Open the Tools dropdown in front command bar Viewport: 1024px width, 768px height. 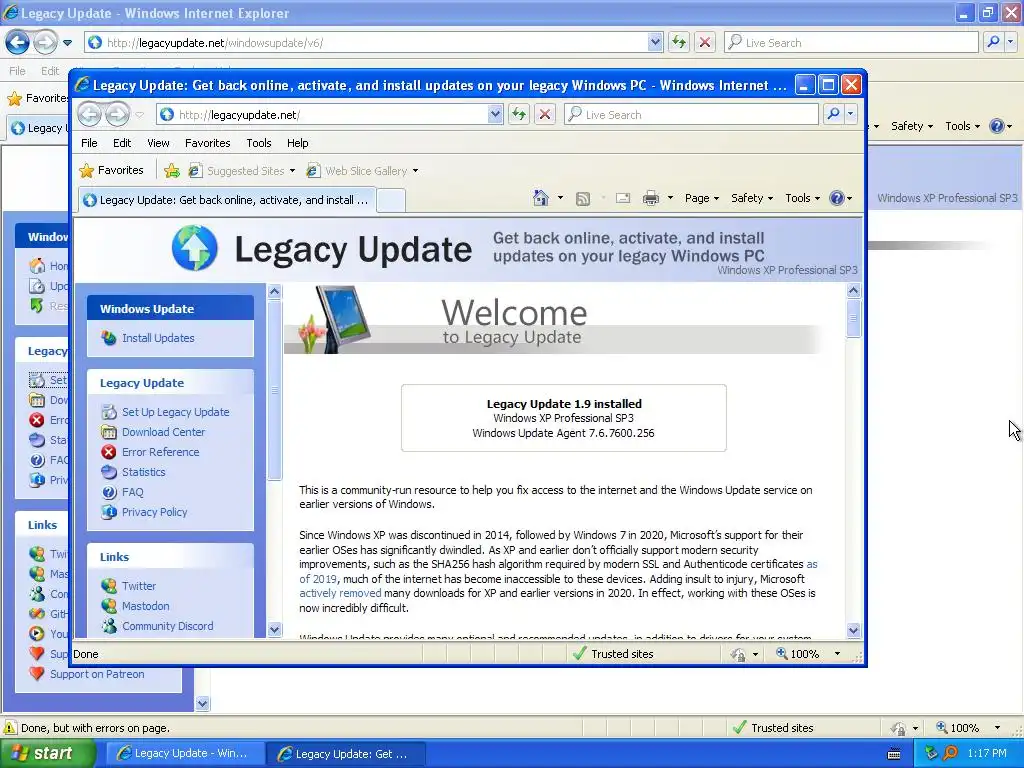tap(802, 198)
